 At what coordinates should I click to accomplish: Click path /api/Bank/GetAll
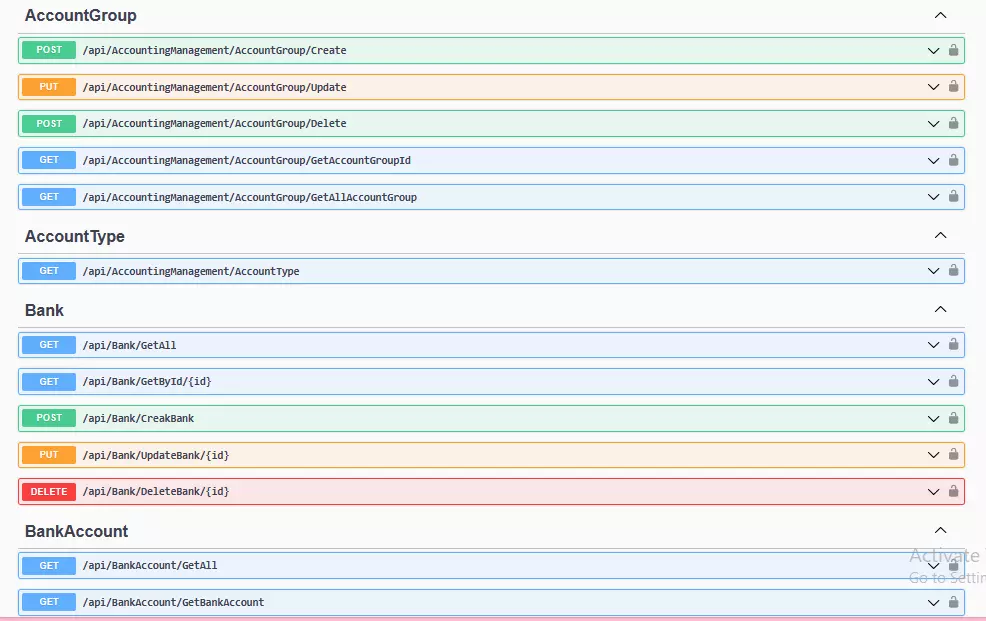(130, 345)
